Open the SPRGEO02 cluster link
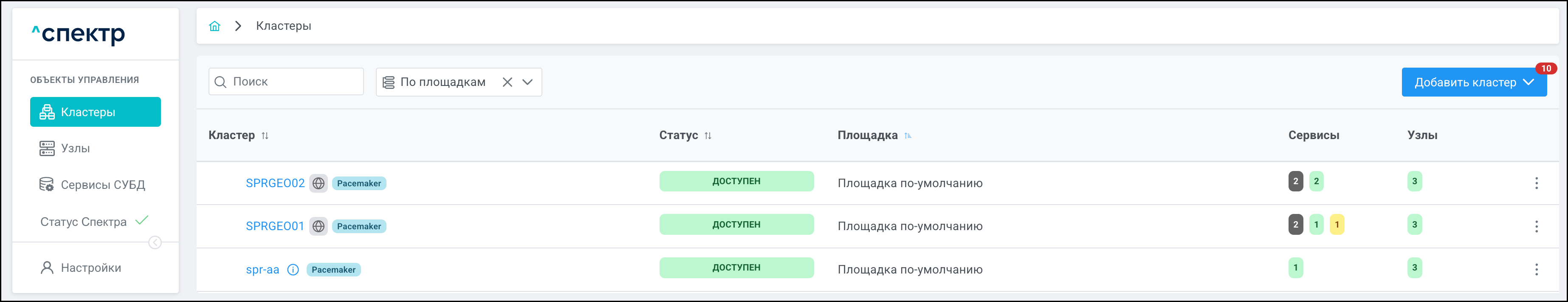 coord(275,183)
